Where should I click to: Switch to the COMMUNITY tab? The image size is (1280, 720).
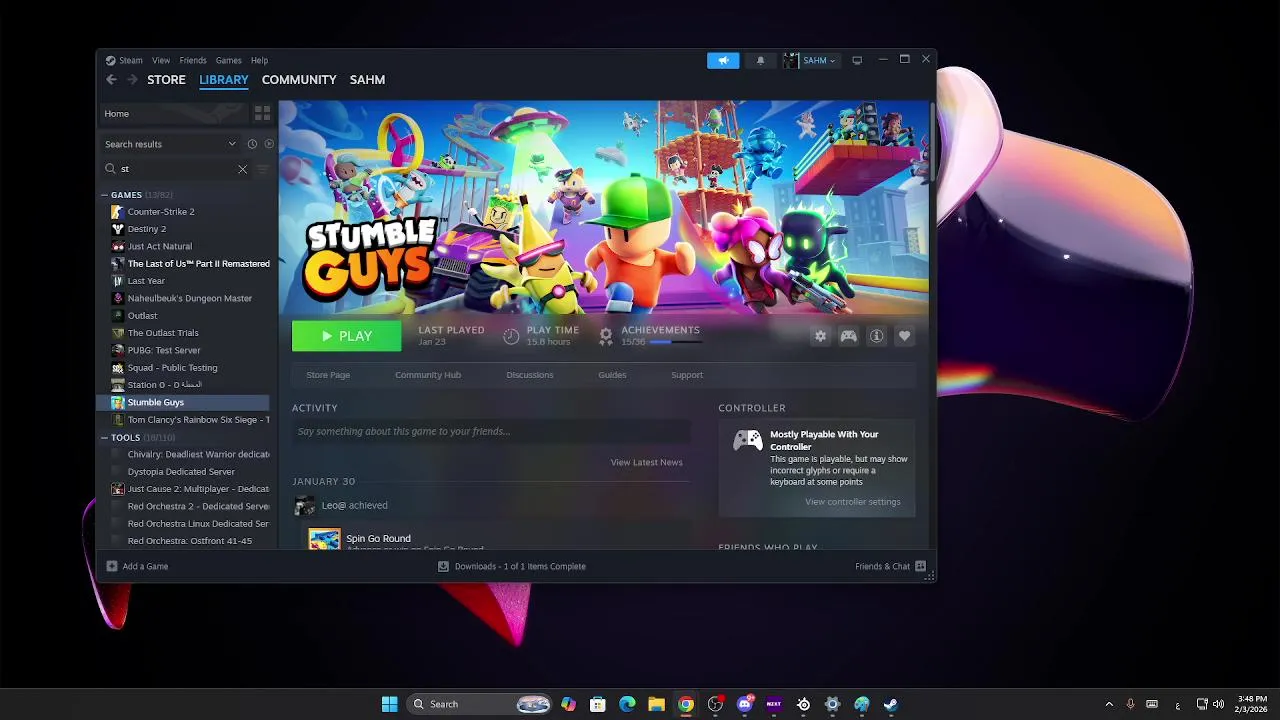tap(299, 80)
